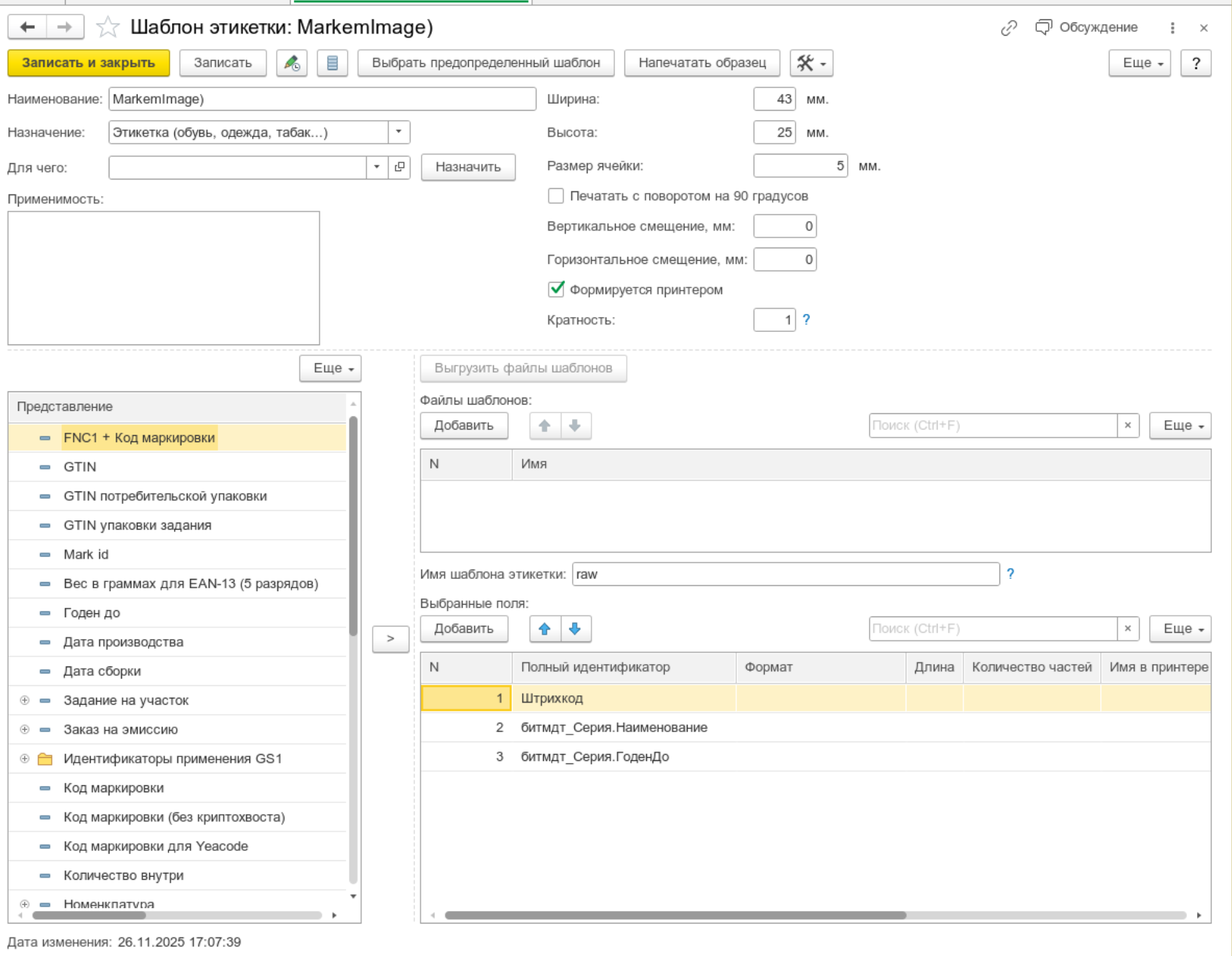Click Имя шаблона этикетки input field
Screen dimensions: 1232x956
[785, 574]
